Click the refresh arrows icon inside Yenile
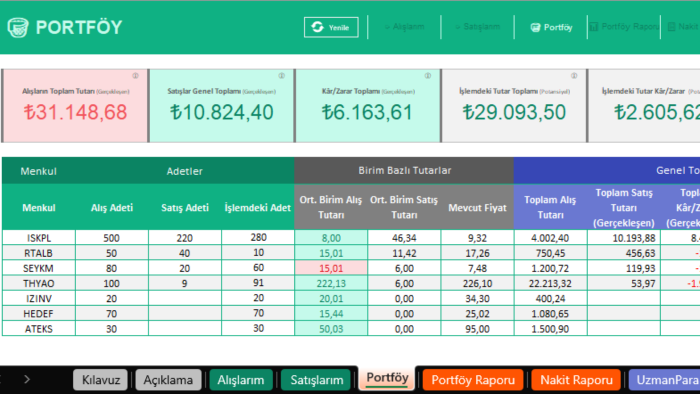Image resolution: width=700 pixels, height=394 pixels. [x=317, y=27]
